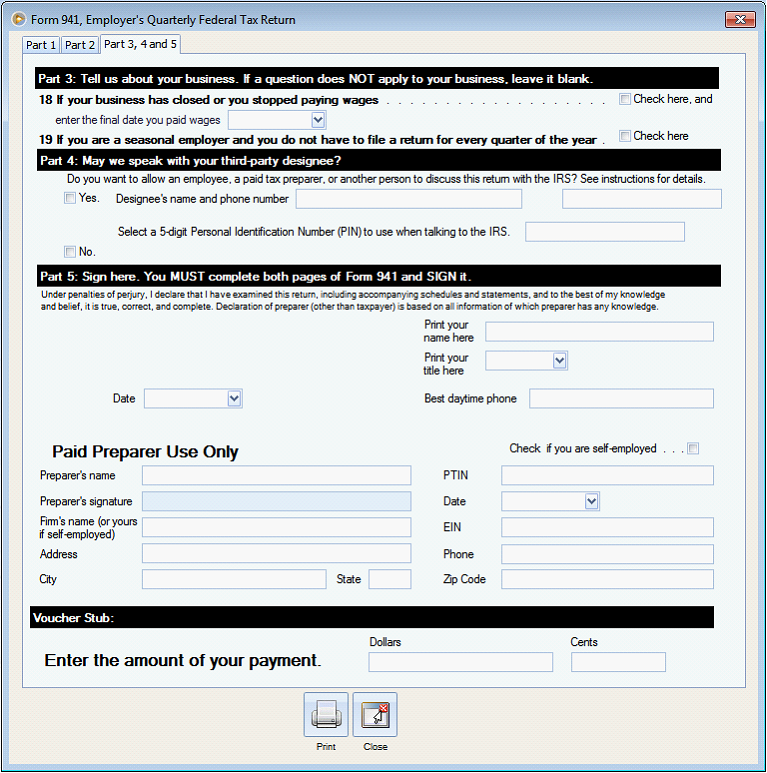Click the form's title bar icon
Screen dimensions: 767x773
[18, 19]
